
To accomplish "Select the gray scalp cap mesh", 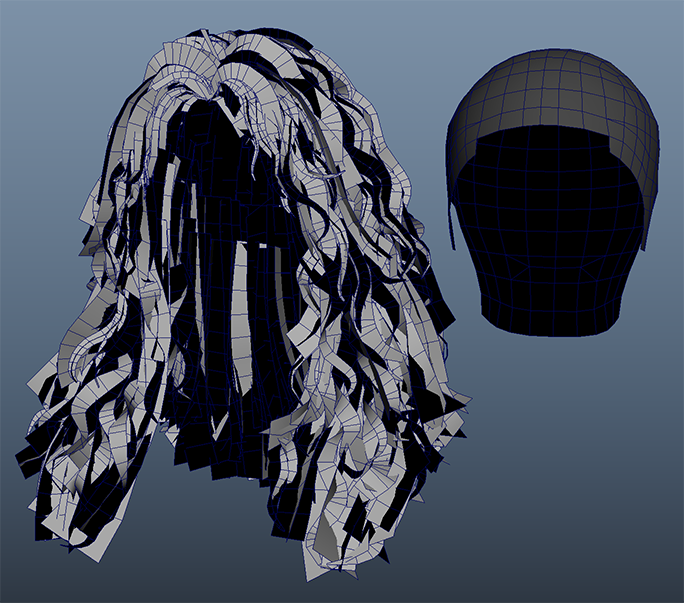I will [x=553, y=87].
